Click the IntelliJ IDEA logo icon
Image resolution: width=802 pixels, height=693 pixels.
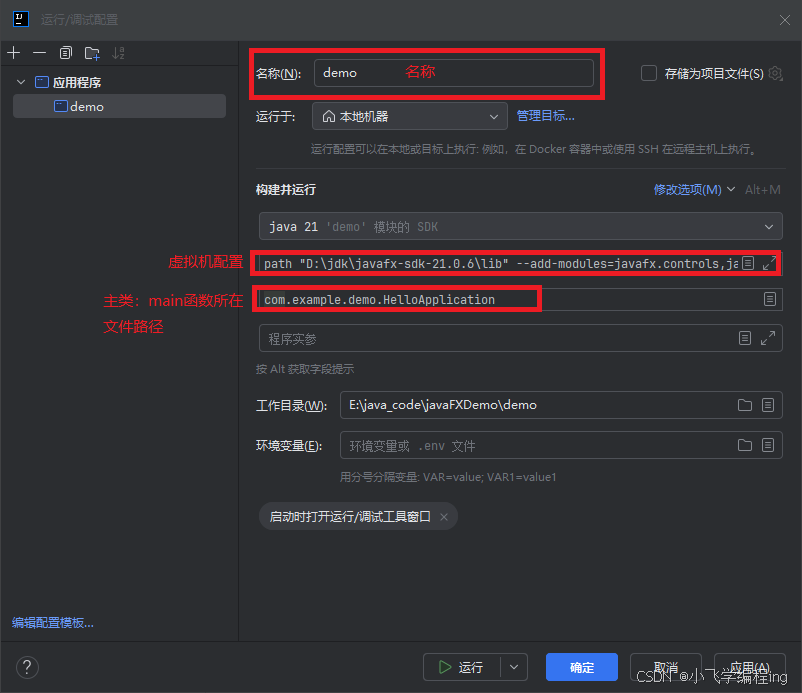click(20, 19)
